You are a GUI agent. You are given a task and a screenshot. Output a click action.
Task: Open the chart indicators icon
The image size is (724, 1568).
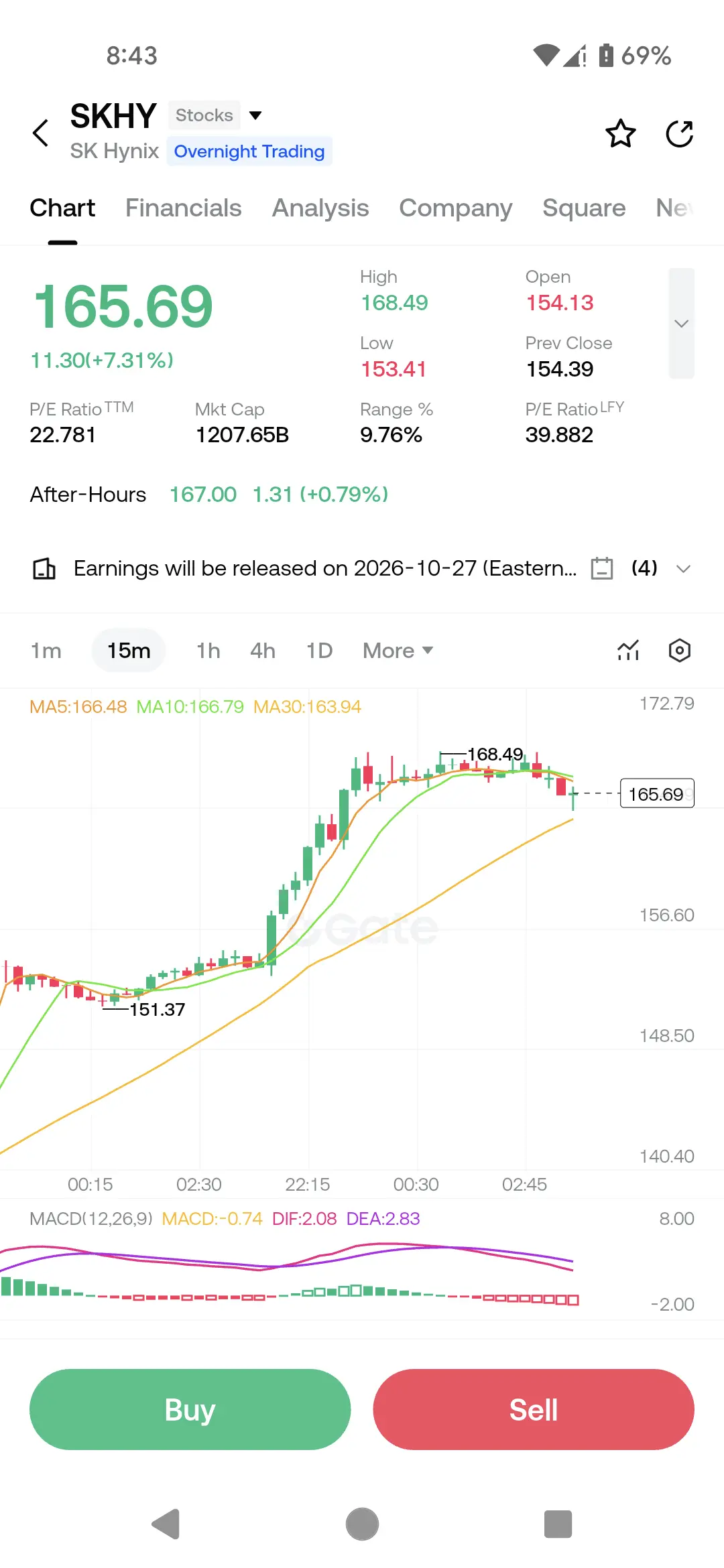click(x=628, y=650)
